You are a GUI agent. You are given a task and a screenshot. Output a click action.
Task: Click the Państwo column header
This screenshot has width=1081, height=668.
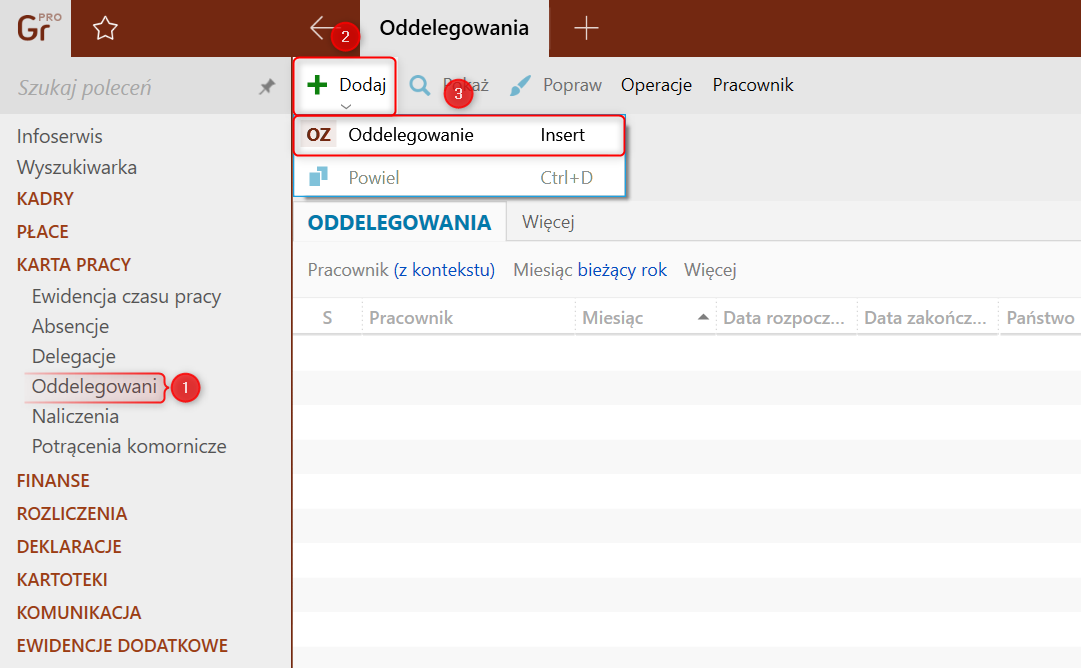[1040, 318]
